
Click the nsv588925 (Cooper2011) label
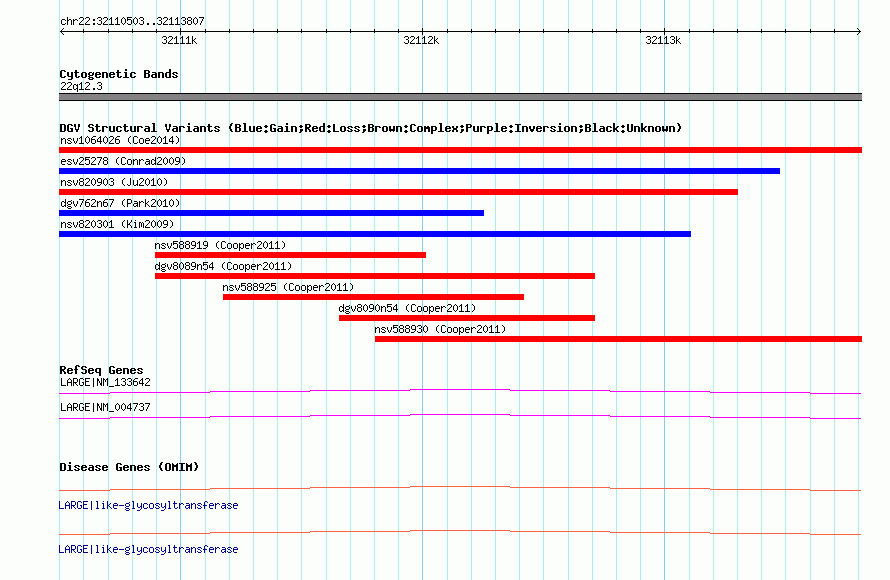coord(288,287)
